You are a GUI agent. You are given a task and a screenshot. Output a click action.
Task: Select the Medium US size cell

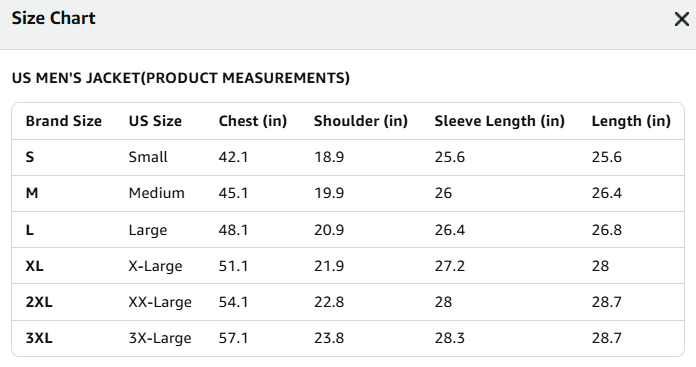(156, 193)
